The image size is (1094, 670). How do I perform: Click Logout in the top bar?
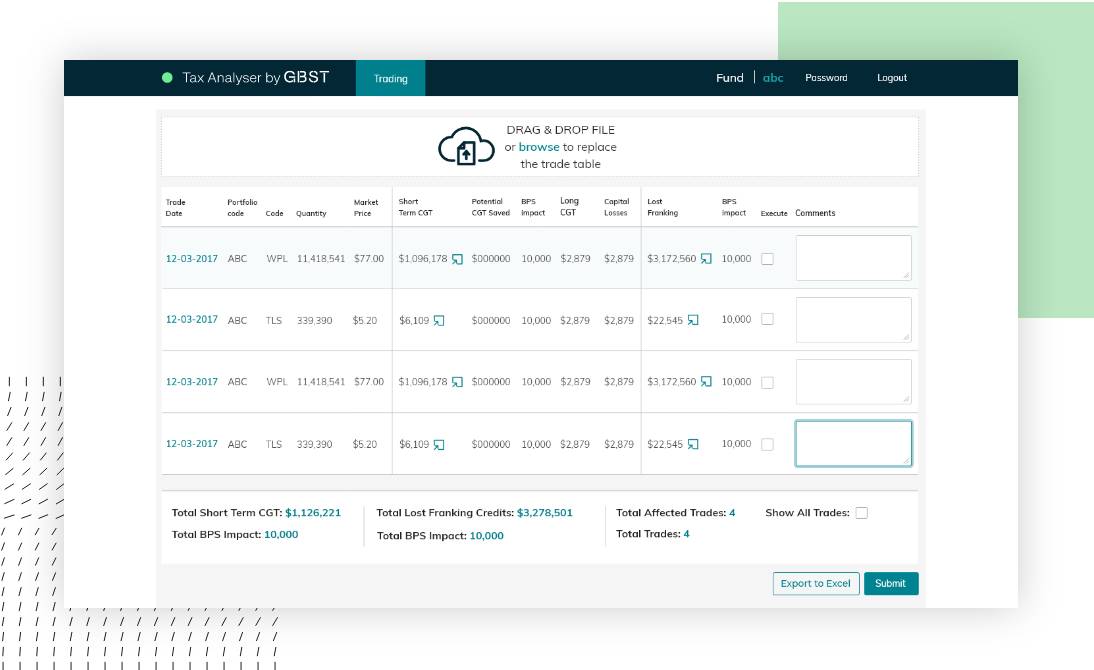click(x=892, y=78)
